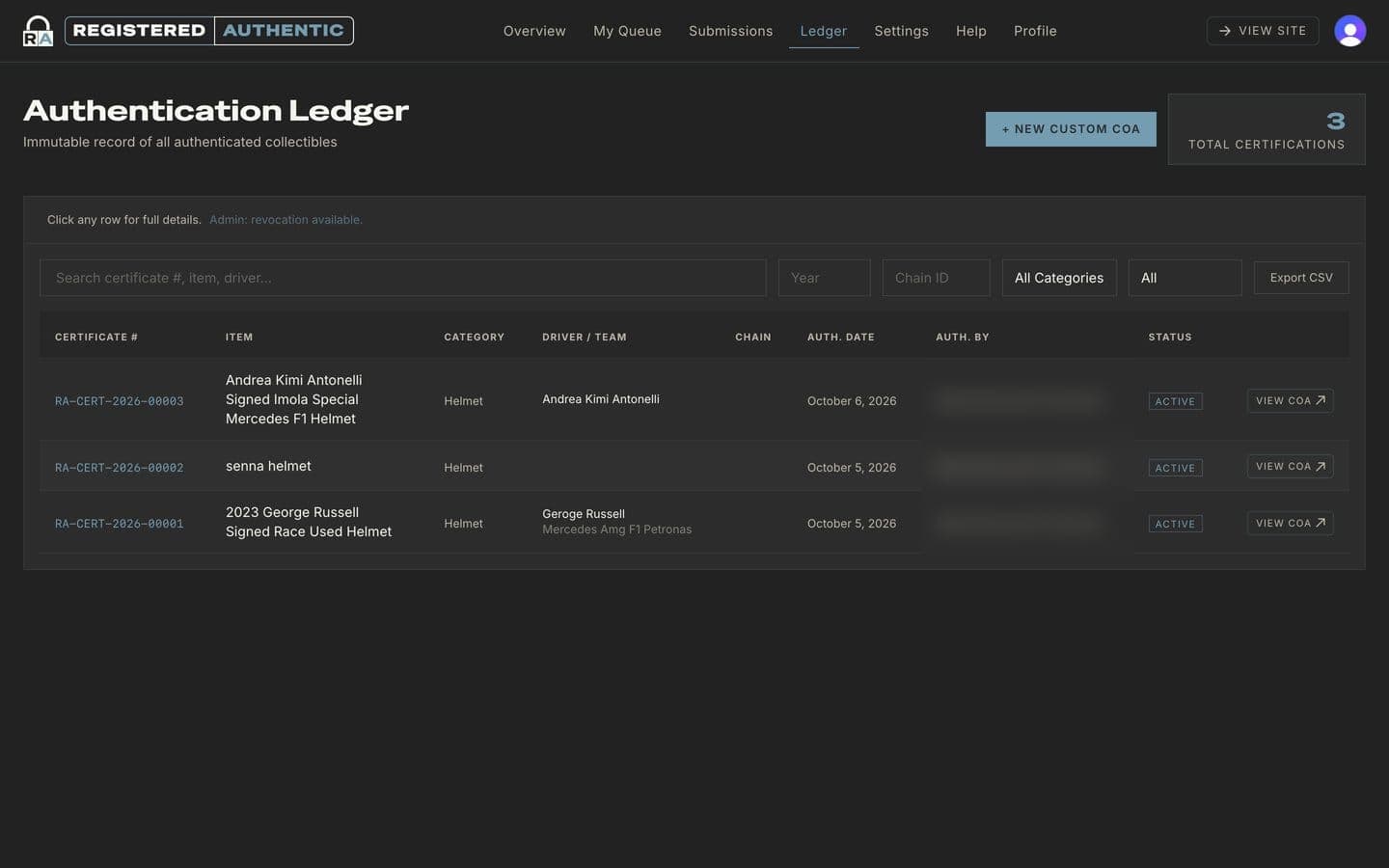Click the Year filter field

(825, 278)
